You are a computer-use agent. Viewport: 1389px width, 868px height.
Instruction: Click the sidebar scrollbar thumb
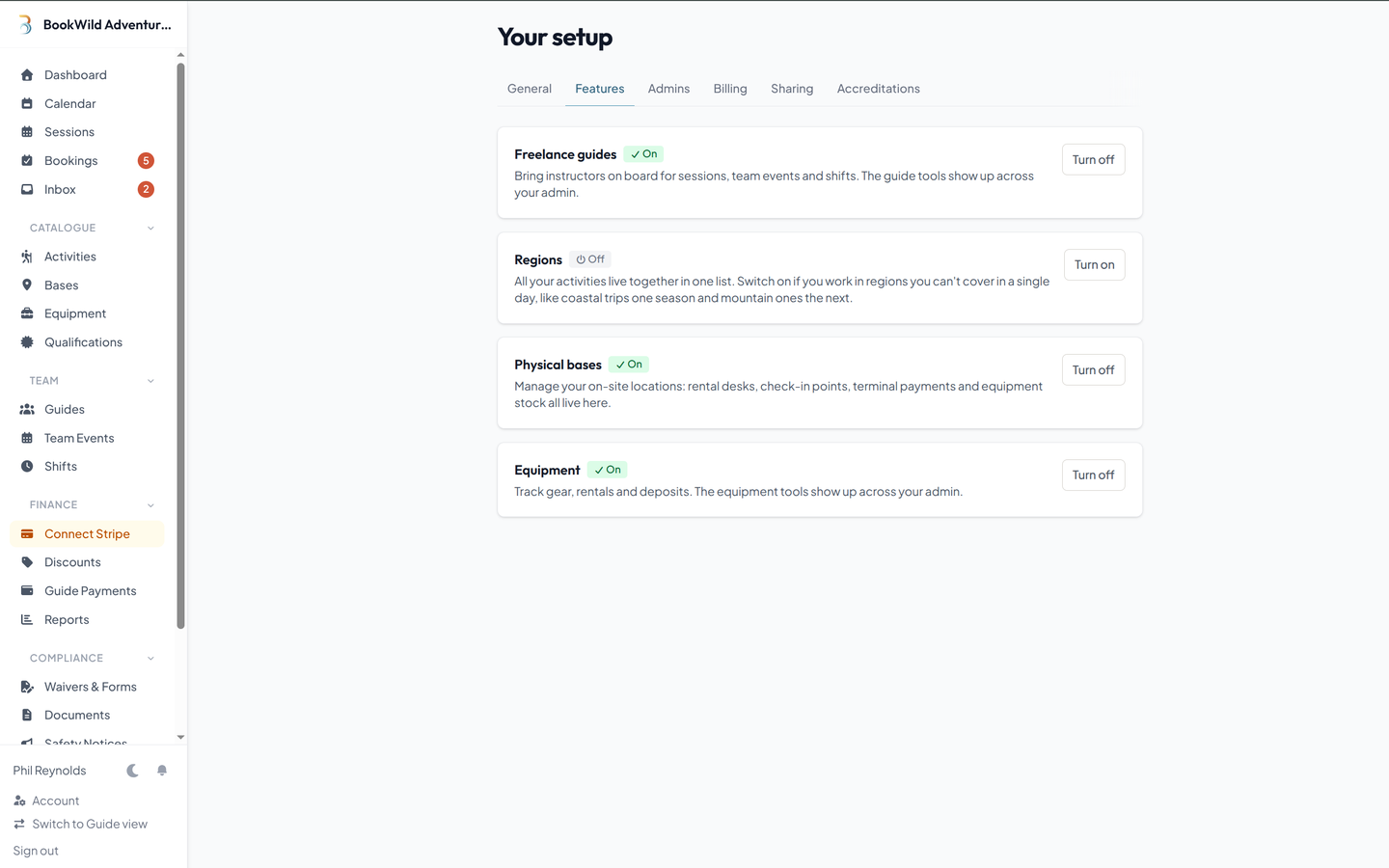pos(180,345)
